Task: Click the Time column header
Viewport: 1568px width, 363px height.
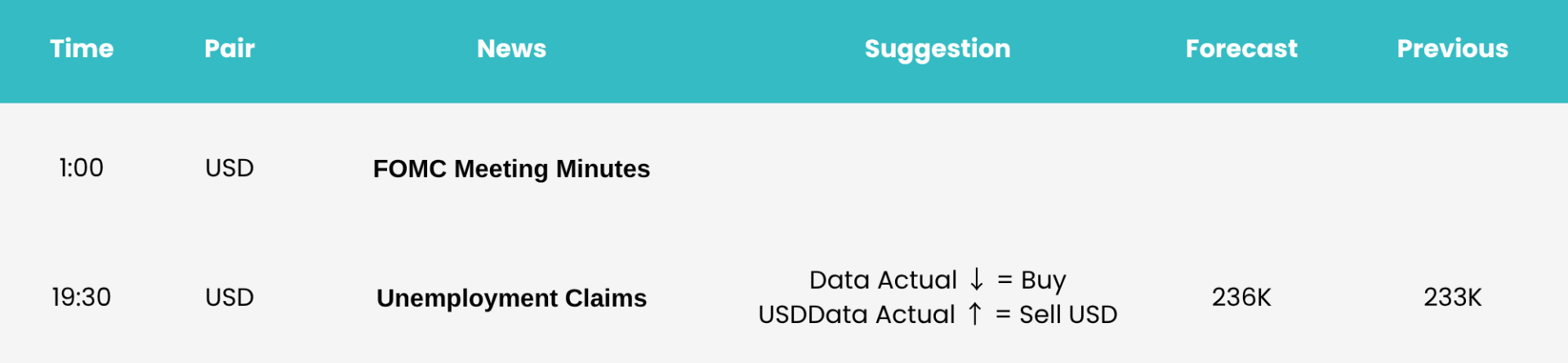Action: tap(82, 48)
